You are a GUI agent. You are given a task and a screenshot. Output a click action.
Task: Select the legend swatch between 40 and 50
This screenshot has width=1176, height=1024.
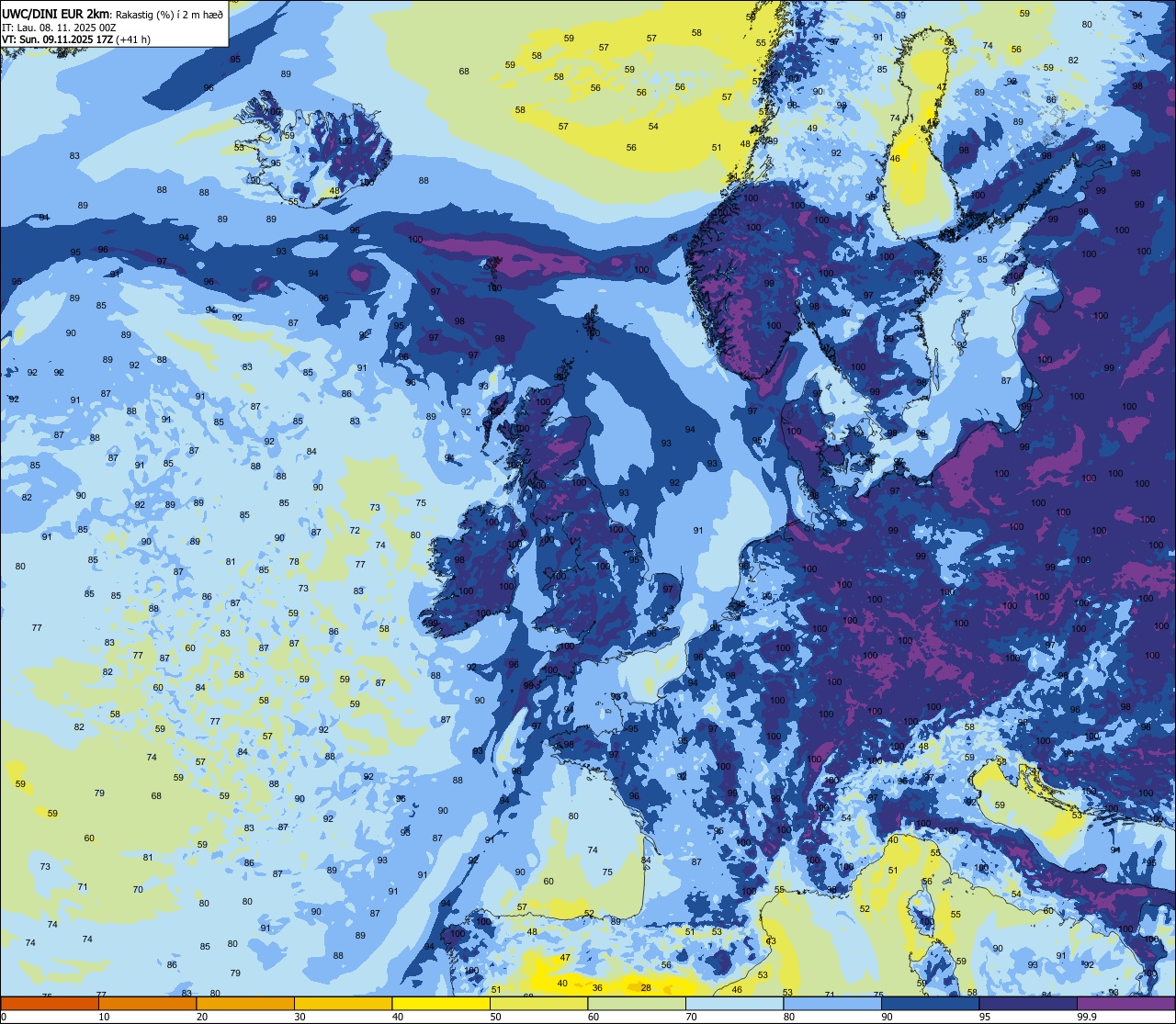point(440,1003)
